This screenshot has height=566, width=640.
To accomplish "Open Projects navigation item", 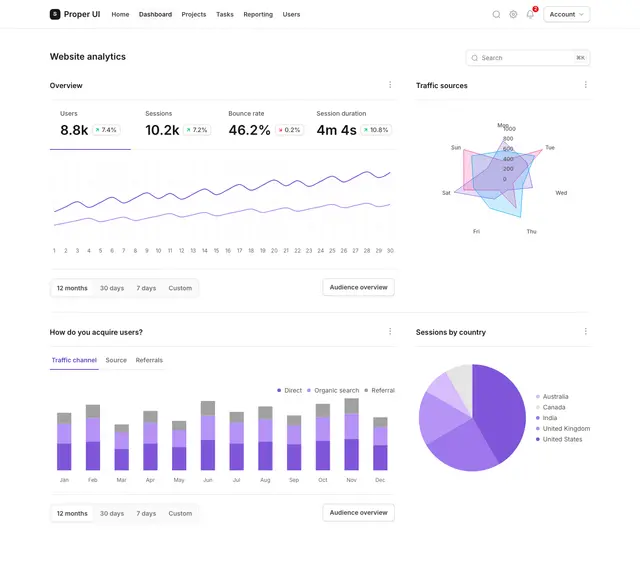I will tap(194, 14).
